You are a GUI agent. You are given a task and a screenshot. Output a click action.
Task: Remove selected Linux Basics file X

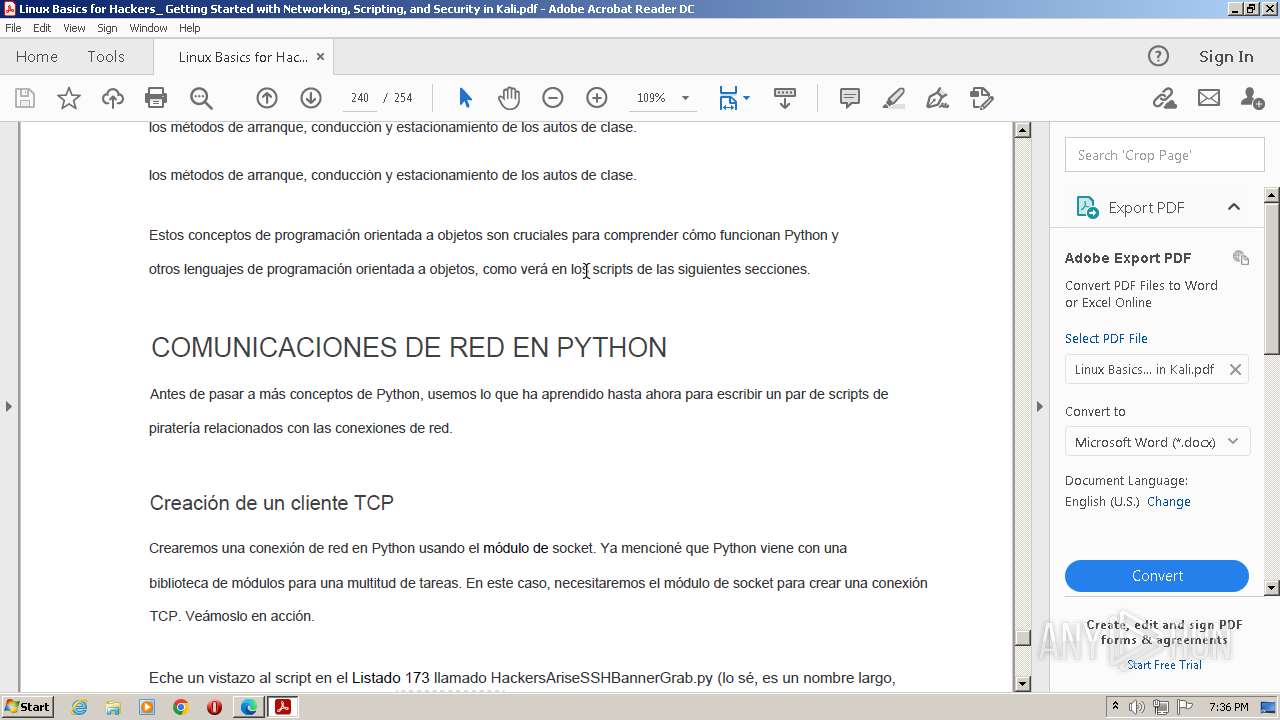1235,369
